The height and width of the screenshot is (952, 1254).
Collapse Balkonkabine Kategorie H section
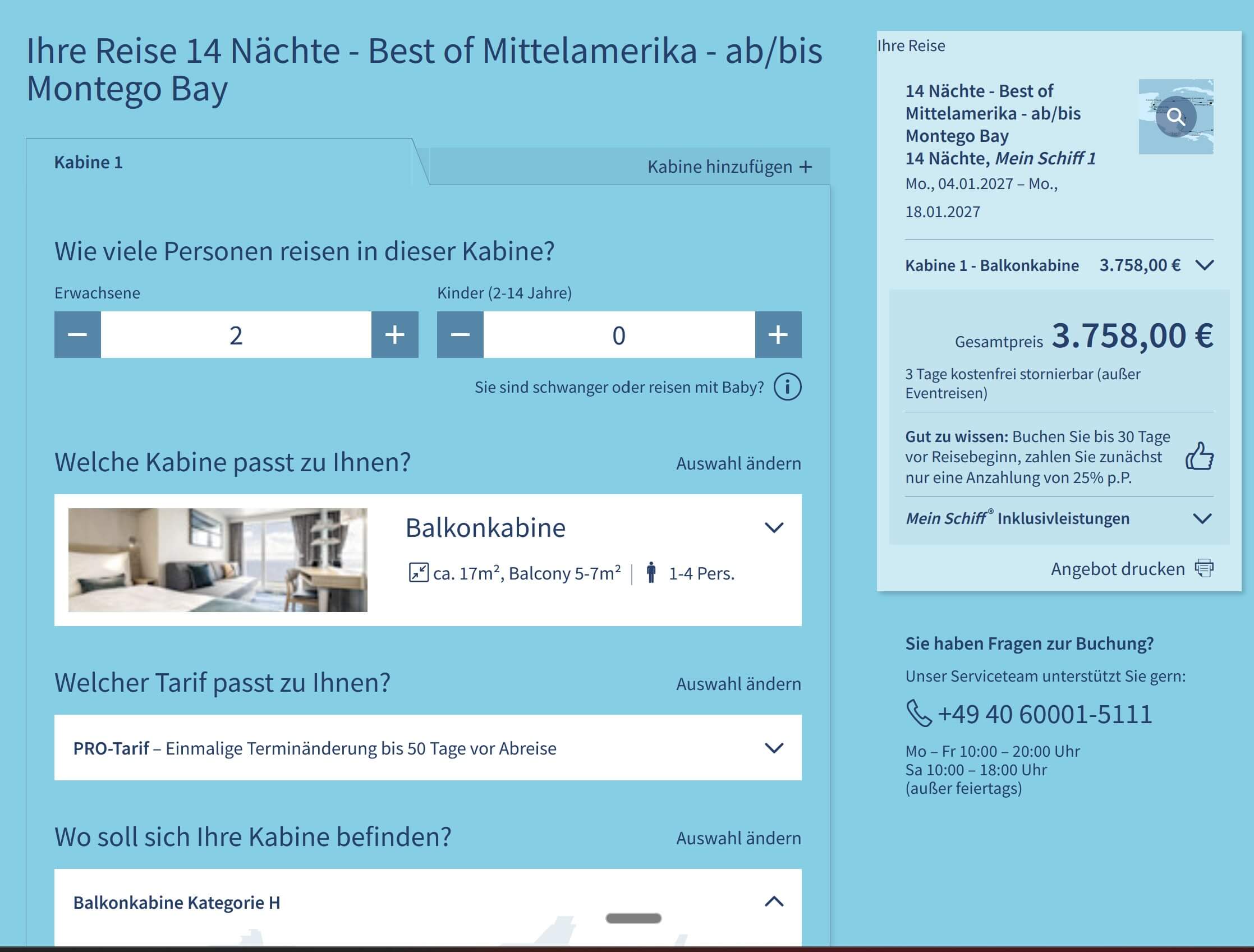[774, 902]
